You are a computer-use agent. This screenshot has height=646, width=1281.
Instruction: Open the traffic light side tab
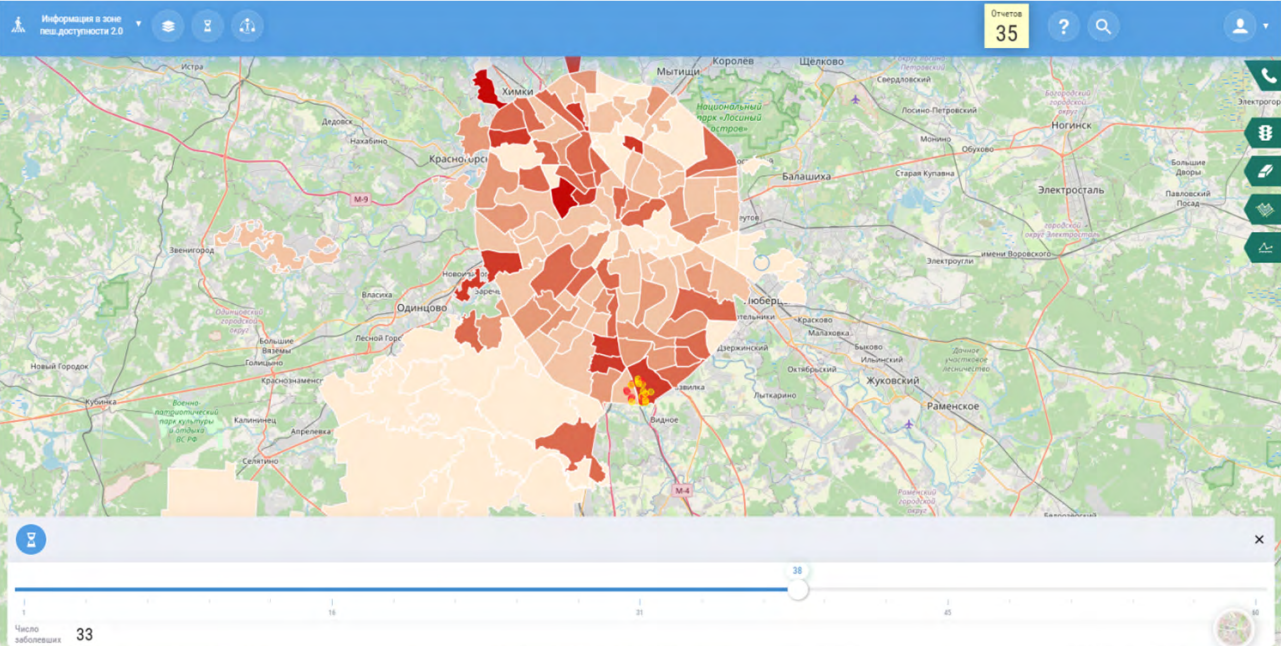pyautogui.click(x=1265, y=132)
